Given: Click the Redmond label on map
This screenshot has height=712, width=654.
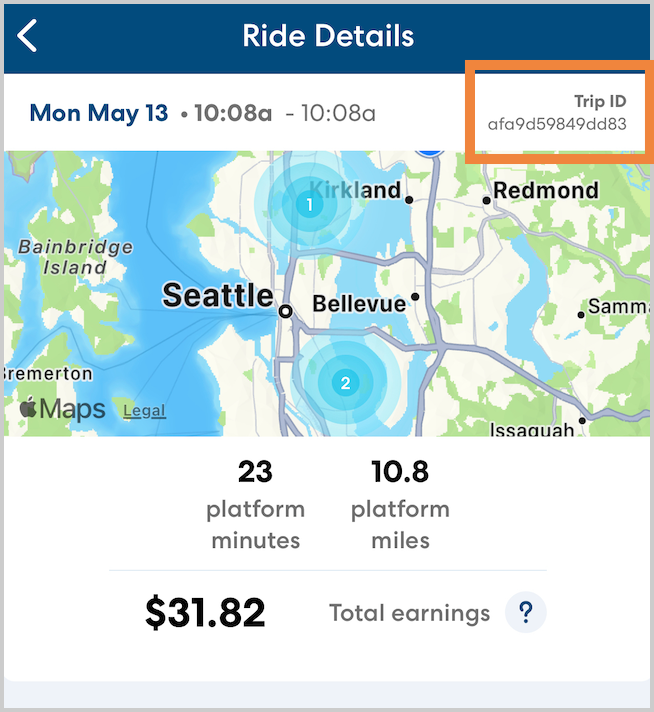Looking at the screenshot, I should [546, 190].
